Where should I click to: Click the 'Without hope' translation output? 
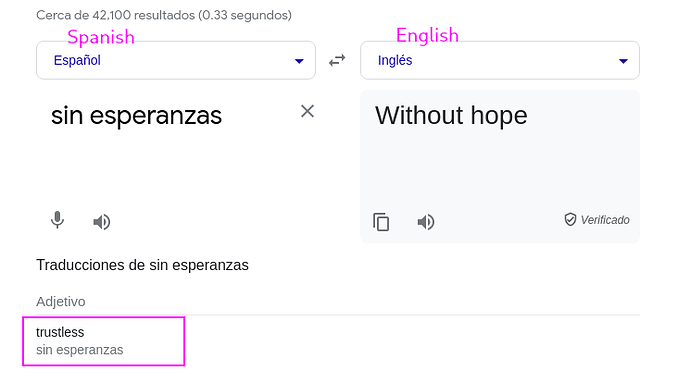coord(451,116)
